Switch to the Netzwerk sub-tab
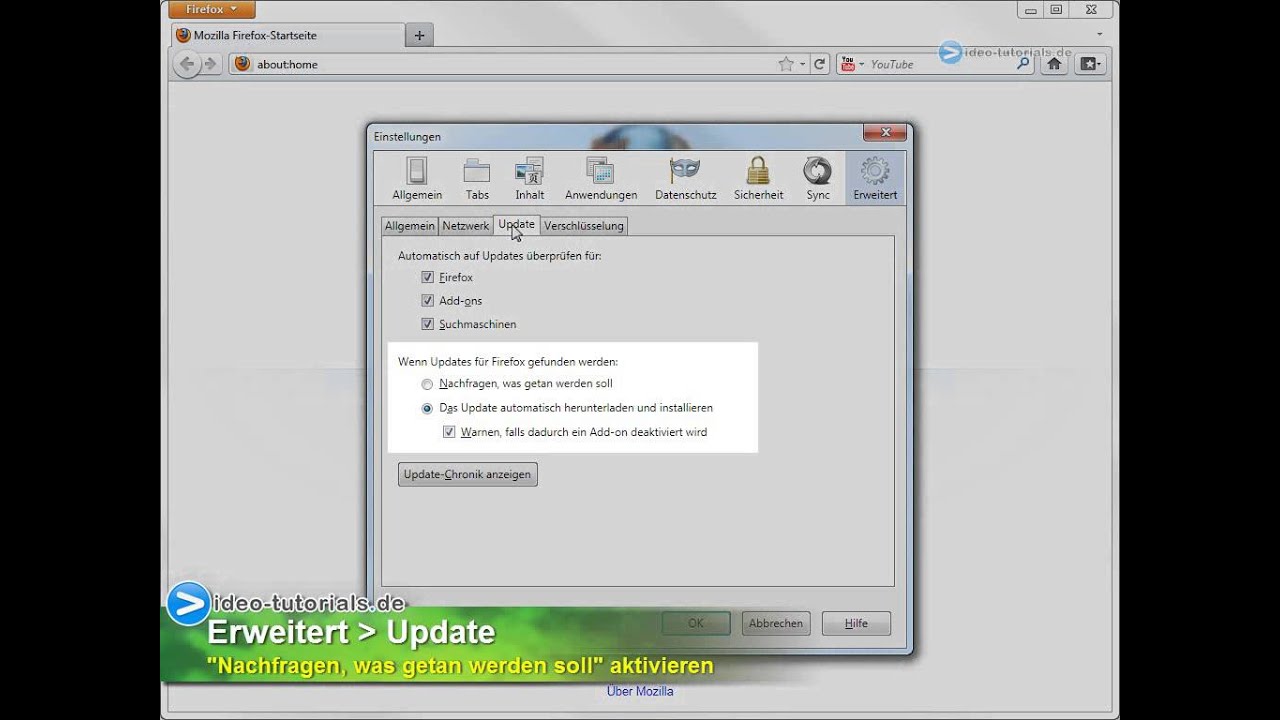1280x720 pixels. coord(466,226)
